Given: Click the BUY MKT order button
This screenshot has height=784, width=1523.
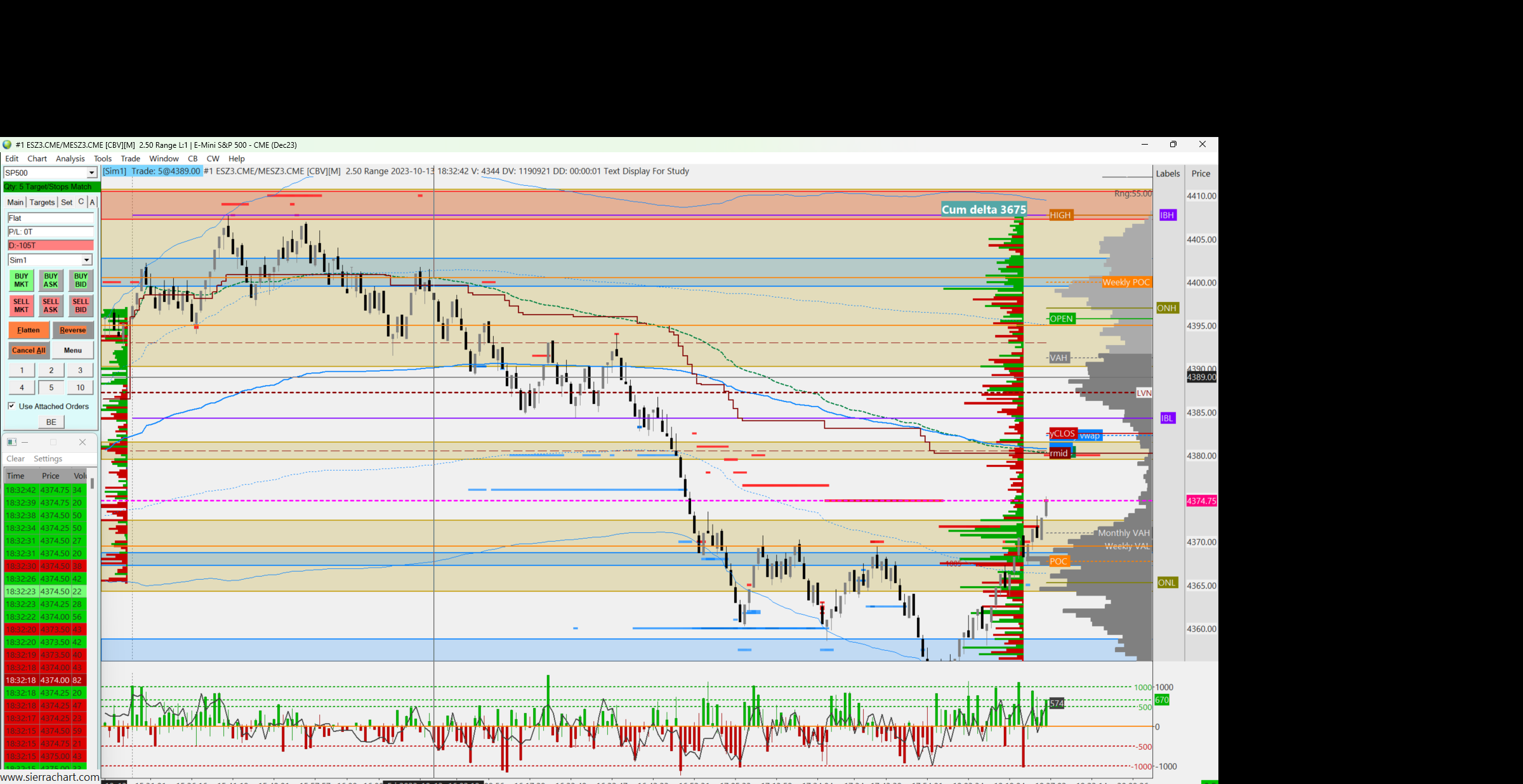Looking at the screenshot, I should (x=22, y=280).
